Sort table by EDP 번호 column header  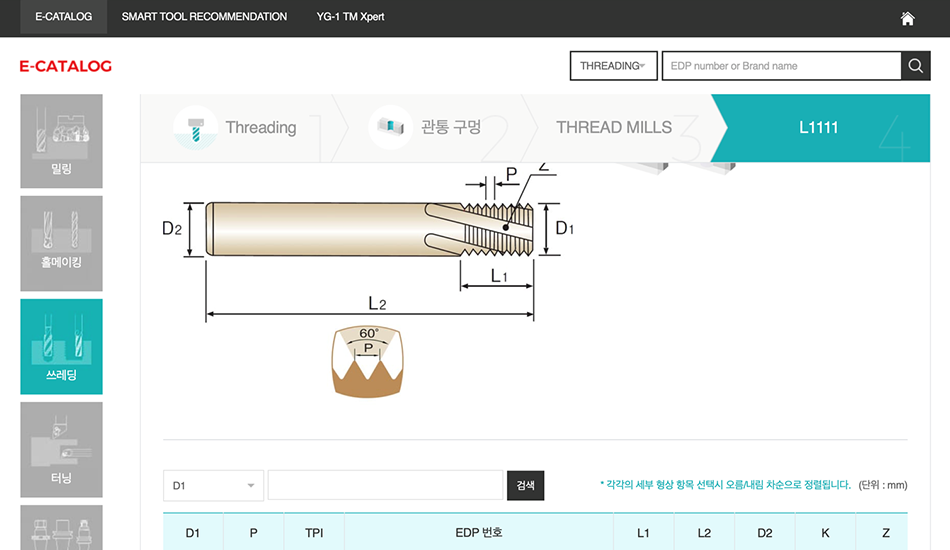(x=478, y=533)
